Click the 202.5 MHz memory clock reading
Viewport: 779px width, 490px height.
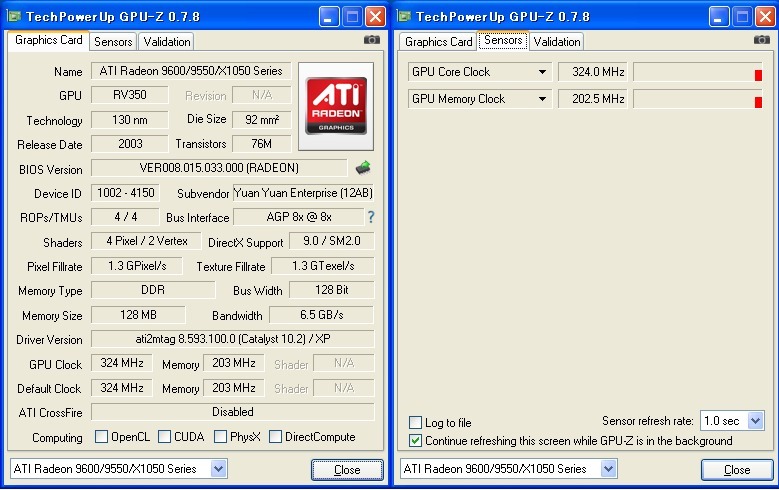click(x=593, y=99)
